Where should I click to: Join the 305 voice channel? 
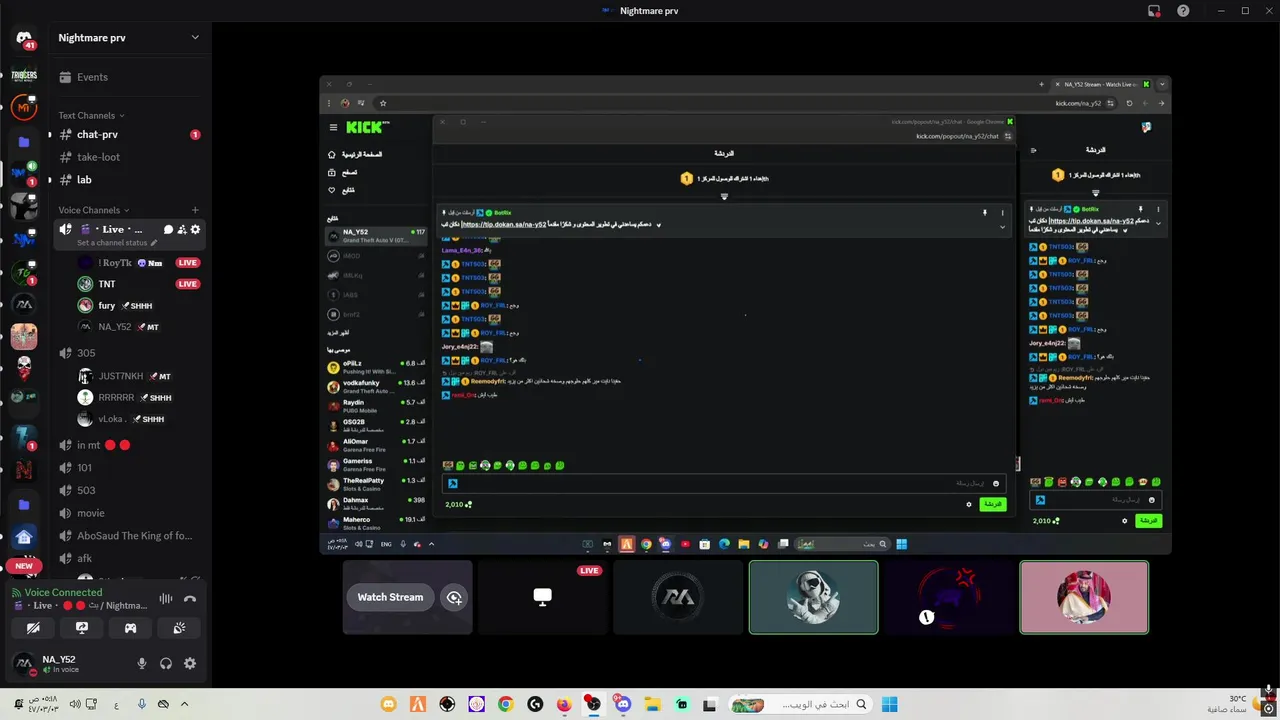coord(129,353)
